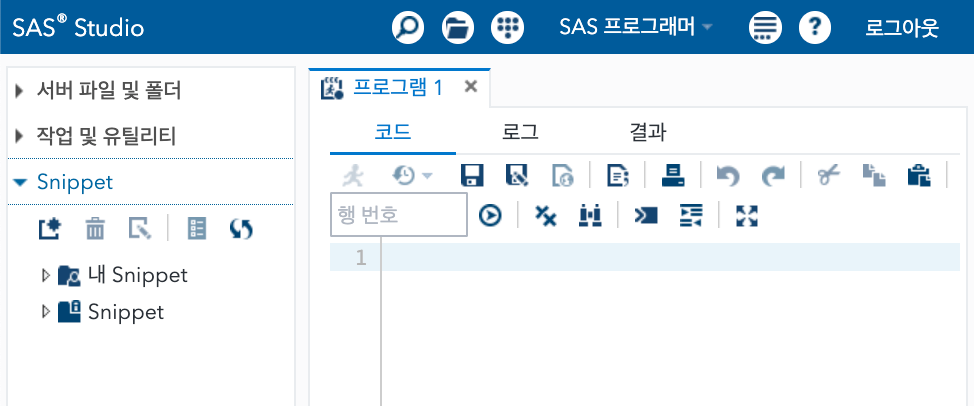Click the paste clipboard icon
This screenshot has width=974, height=406.
coord(919,176)
